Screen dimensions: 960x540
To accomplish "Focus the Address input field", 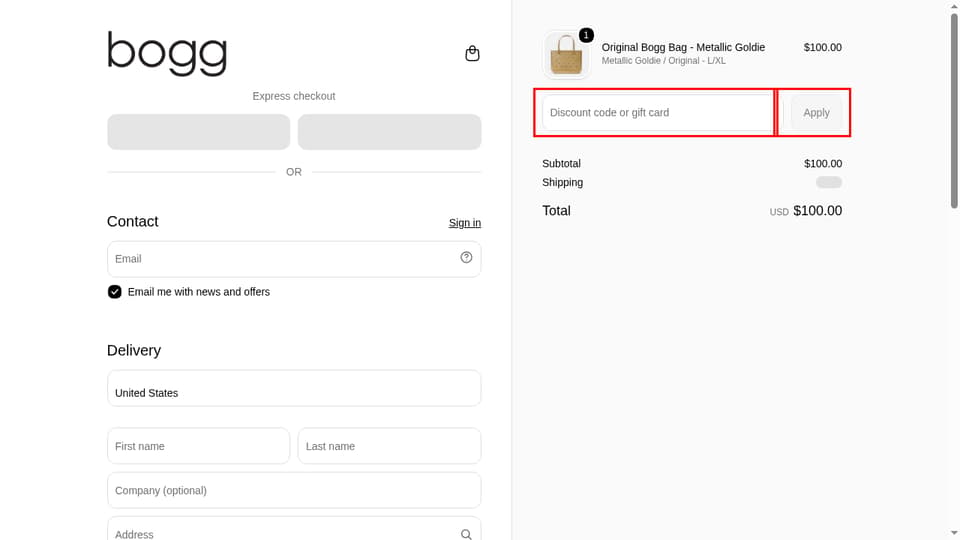I will pos(294,530).
